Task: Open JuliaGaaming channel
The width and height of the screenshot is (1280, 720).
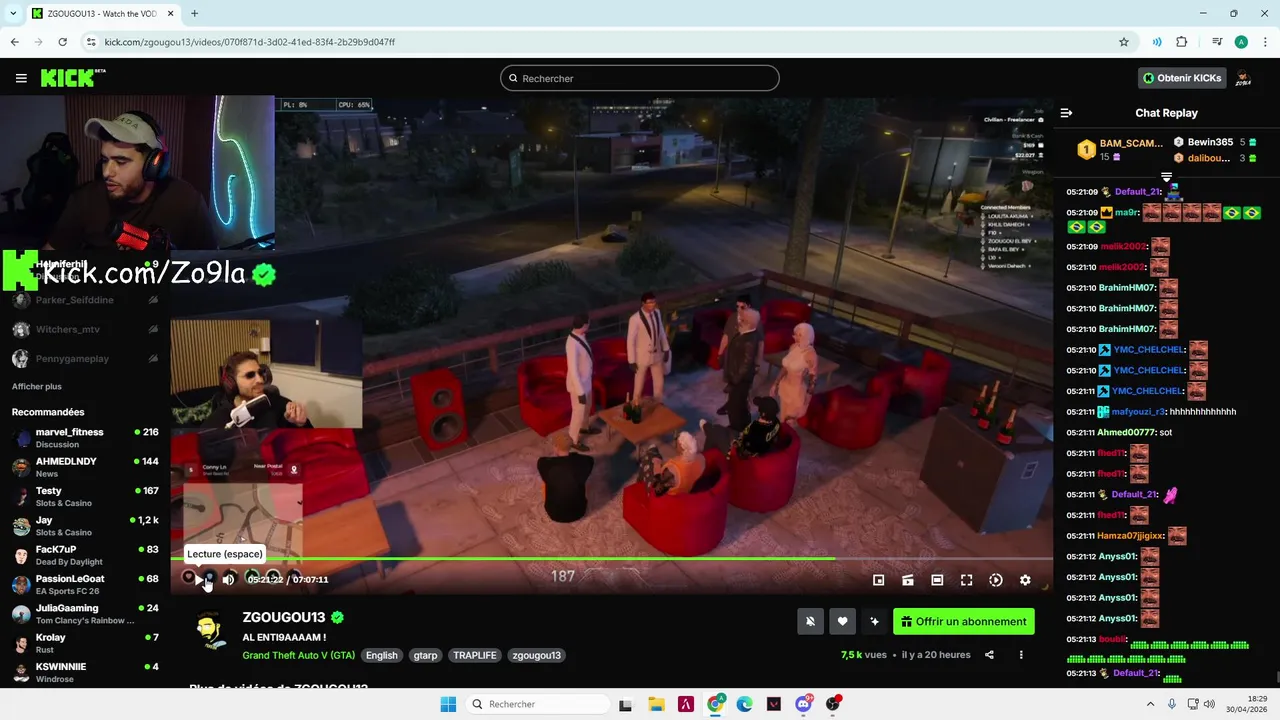Action: pyautogui.click(x=85, y=614)
